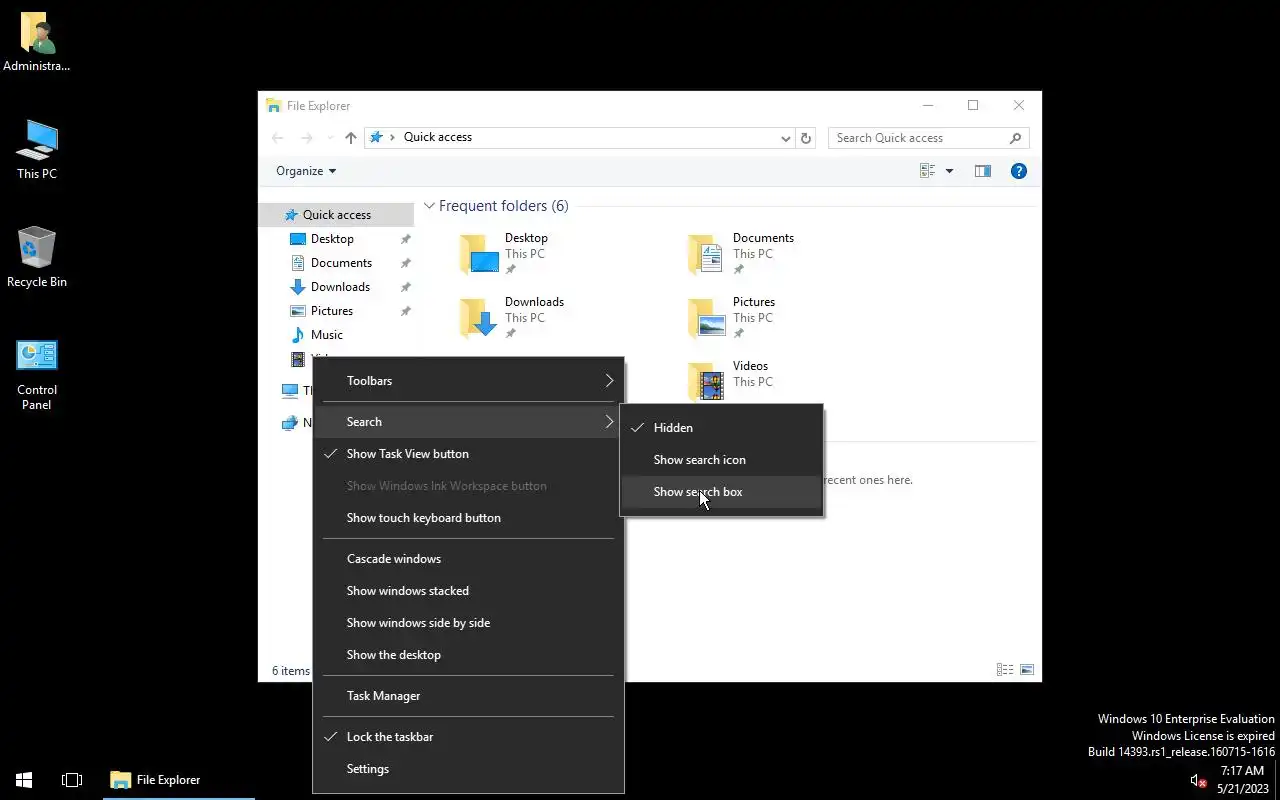Select Quick access in navigation pane

pyautogui.click(x=337, y=215)
